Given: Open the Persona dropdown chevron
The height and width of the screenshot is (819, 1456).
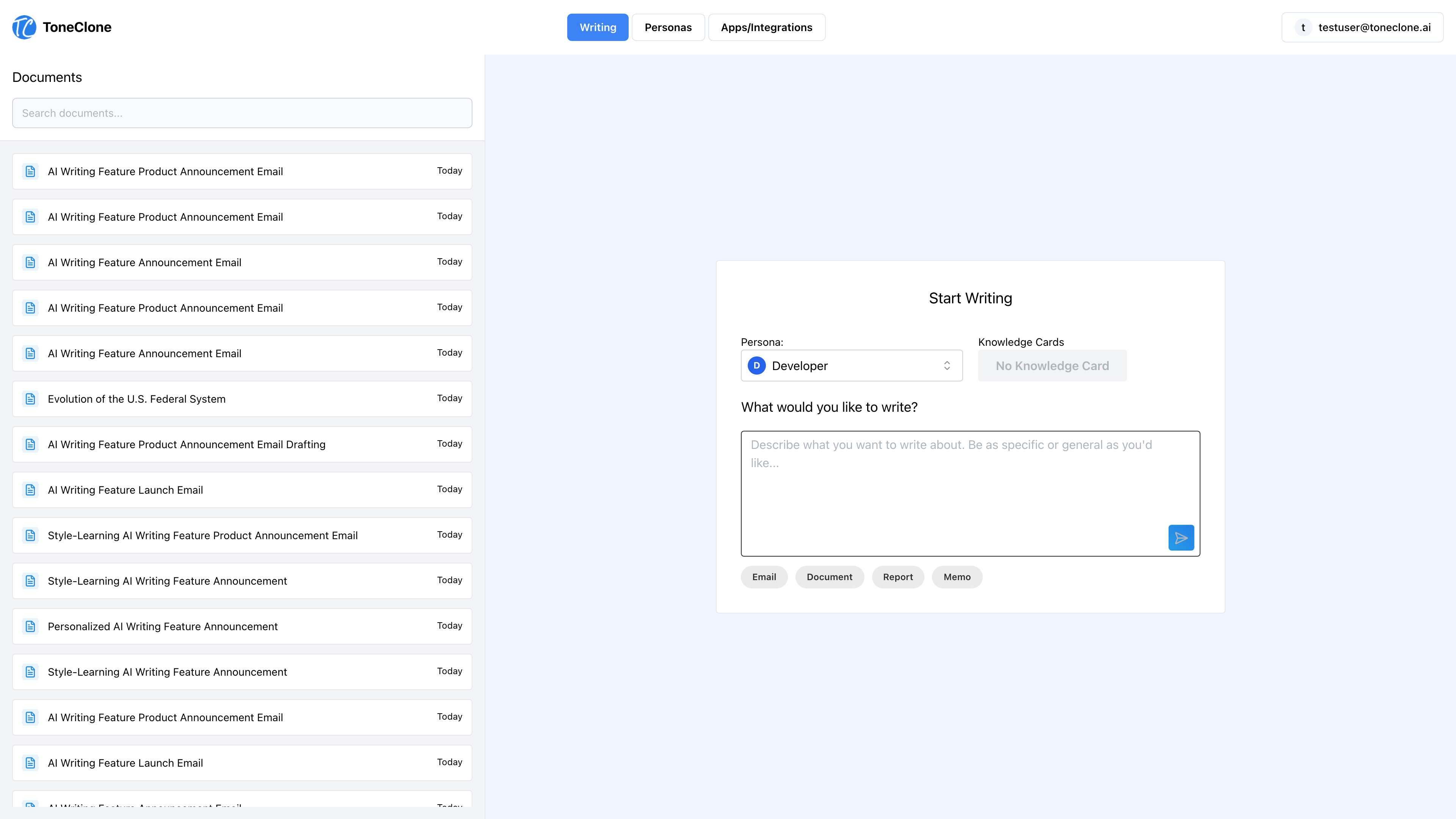Looking at the screenshot, I should (x=947, y=366).
